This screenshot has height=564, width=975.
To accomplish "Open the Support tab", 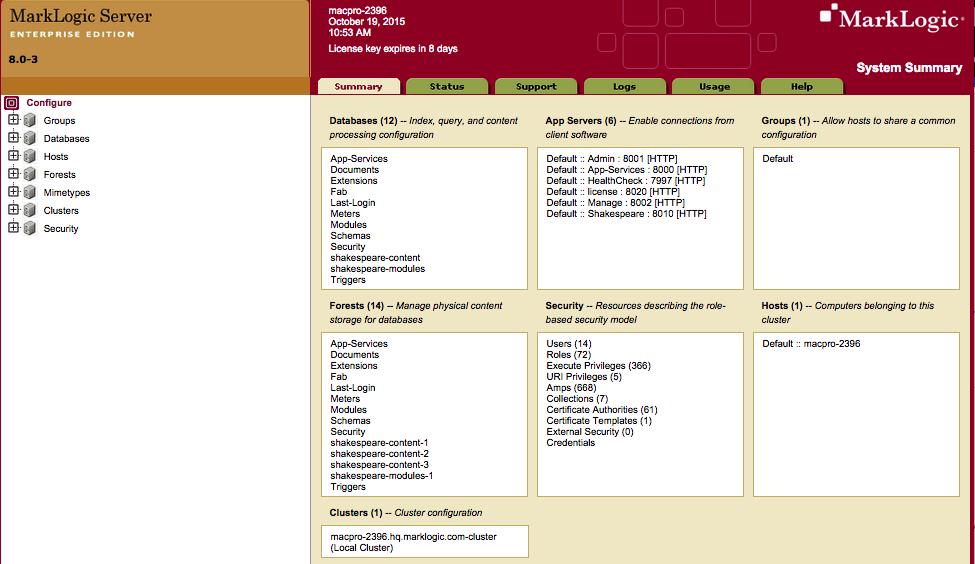I will point(536,86).
